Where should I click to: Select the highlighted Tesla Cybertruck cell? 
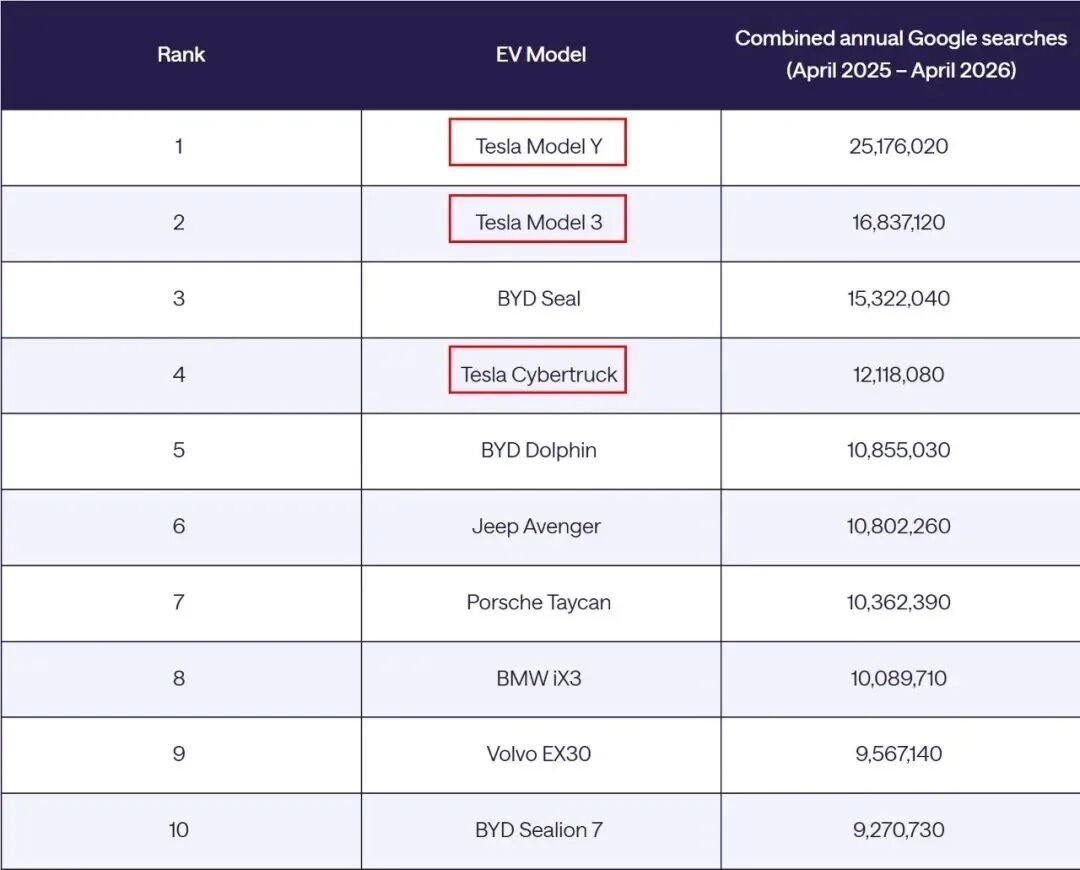(x=537, y=370)
